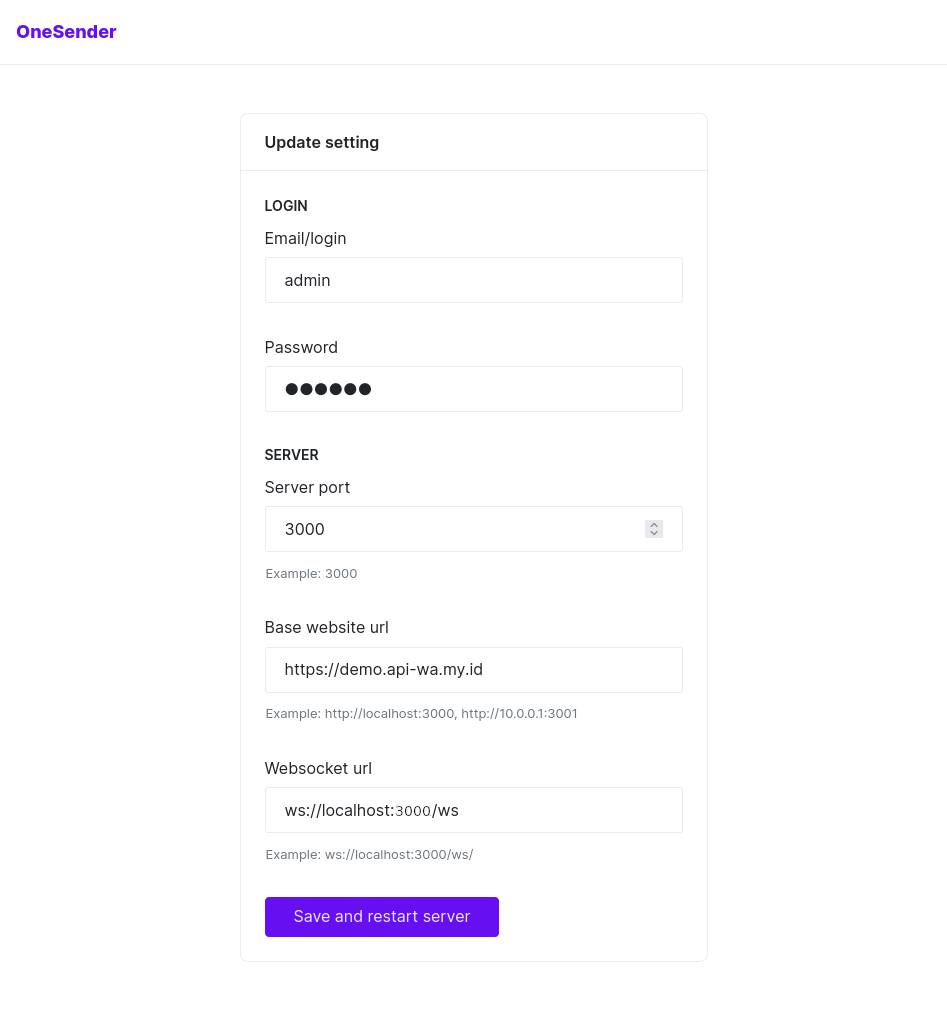Click the ws://localhost:3000/ws/ example hint

[369, 855]
